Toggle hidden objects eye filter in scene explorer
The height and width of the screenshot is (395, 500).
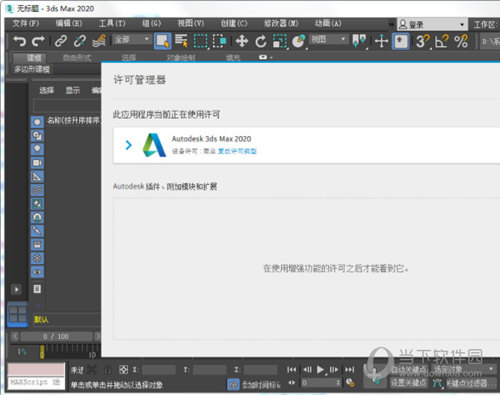coord(37,272)
